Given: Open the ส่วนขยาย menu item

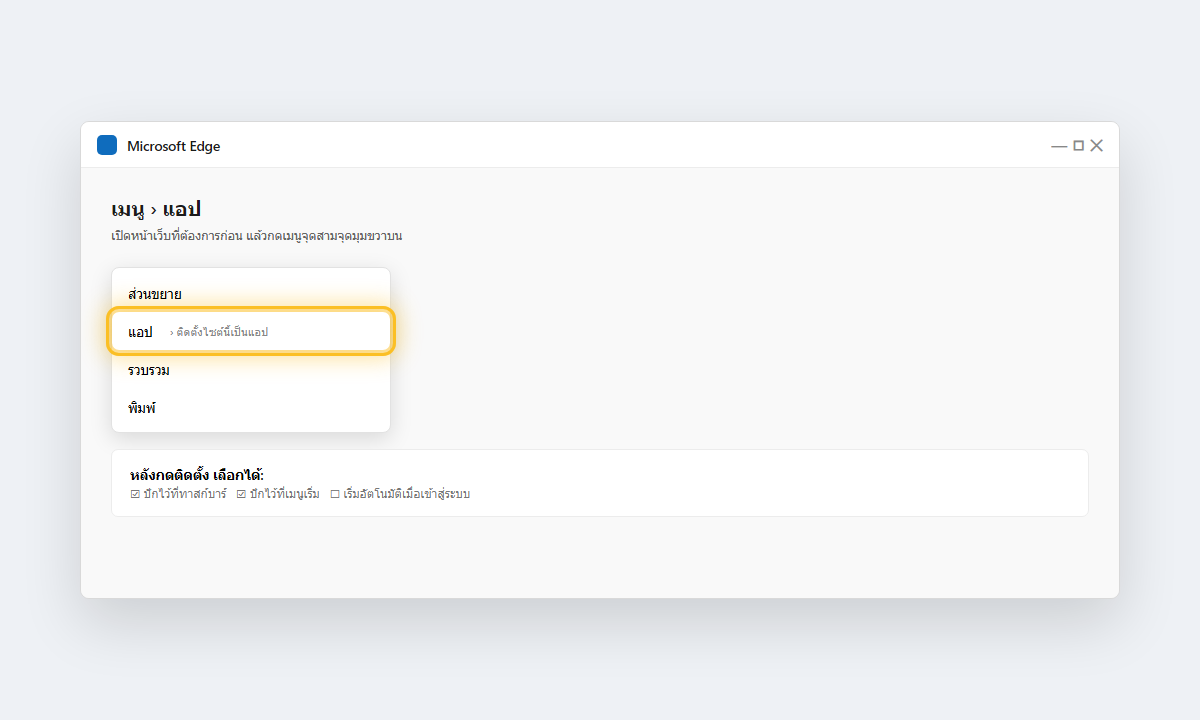Looking at the screenshot, I should [251, 294].
